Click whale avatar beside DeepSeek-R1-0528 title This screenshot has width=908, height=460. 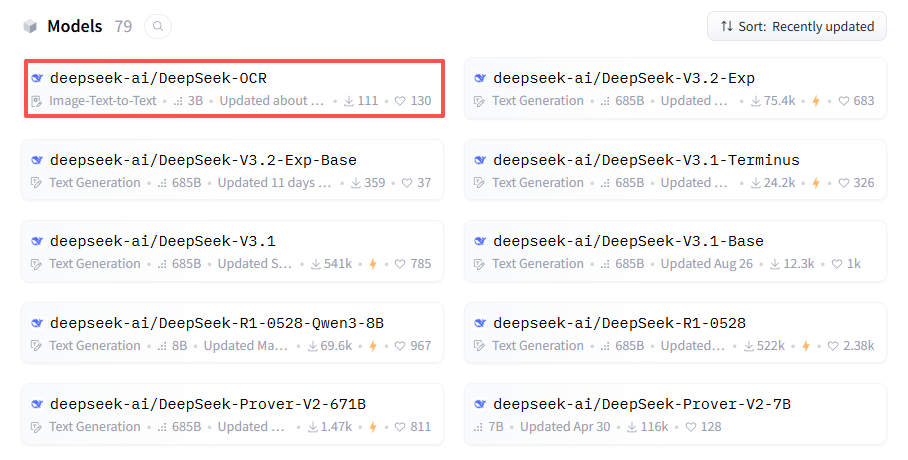coord(479,323)
